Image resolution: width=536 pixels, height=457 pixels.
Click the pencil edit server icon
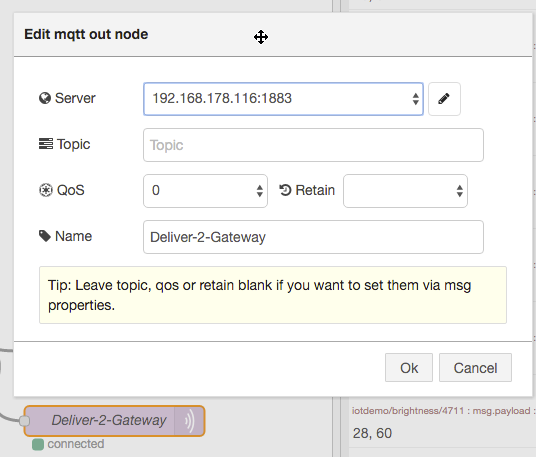coord(444,99)
